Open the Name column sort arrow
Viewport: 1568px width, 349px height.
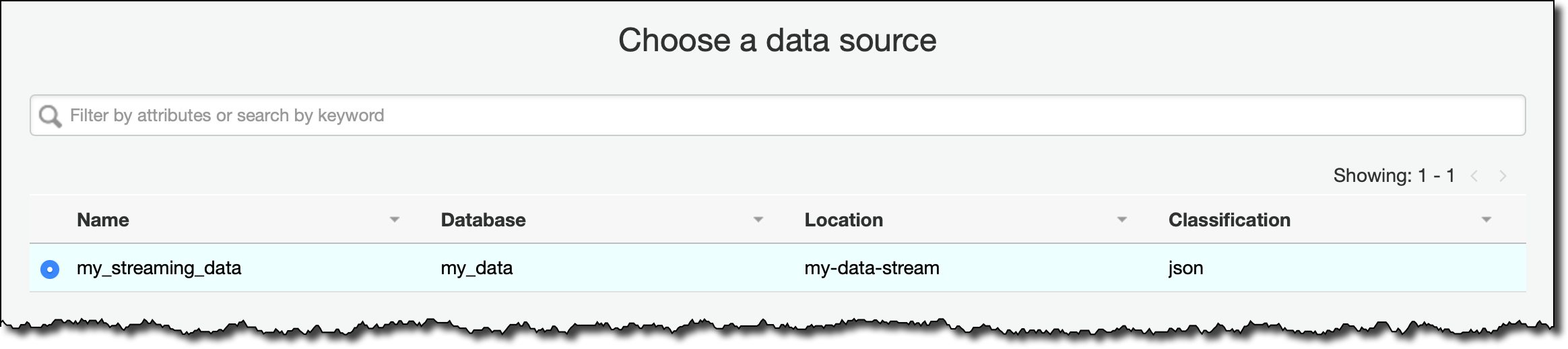395,220
